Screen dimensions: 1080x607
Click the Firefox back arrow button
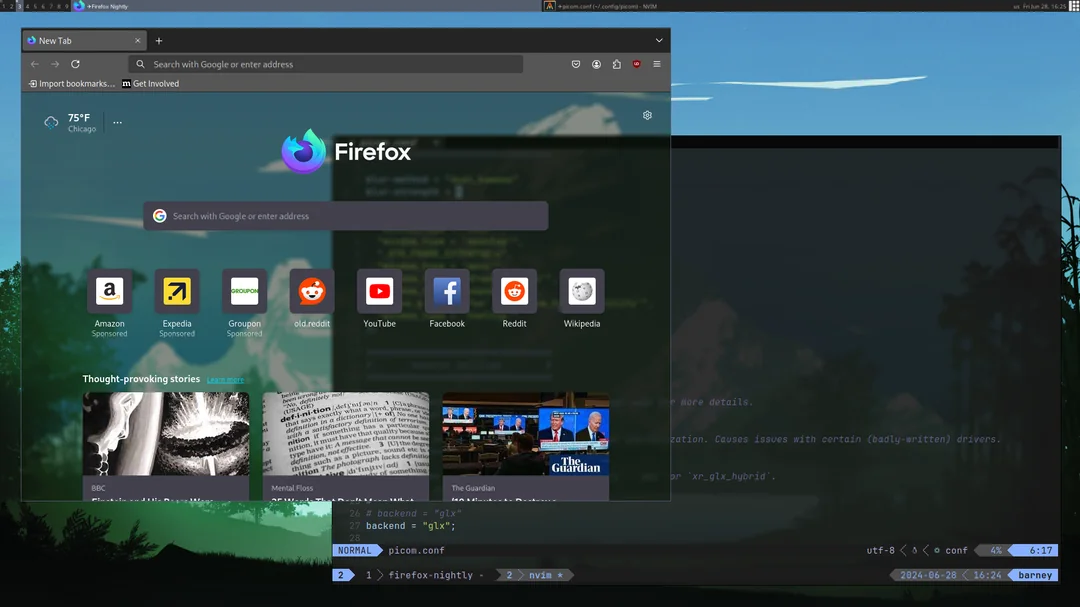(x=34, y=64)
